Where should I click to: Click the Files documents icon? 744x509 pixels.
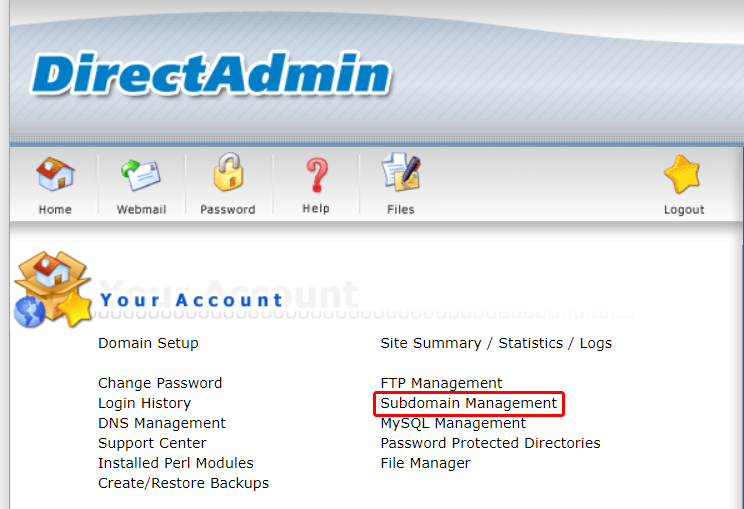(401, 176)
